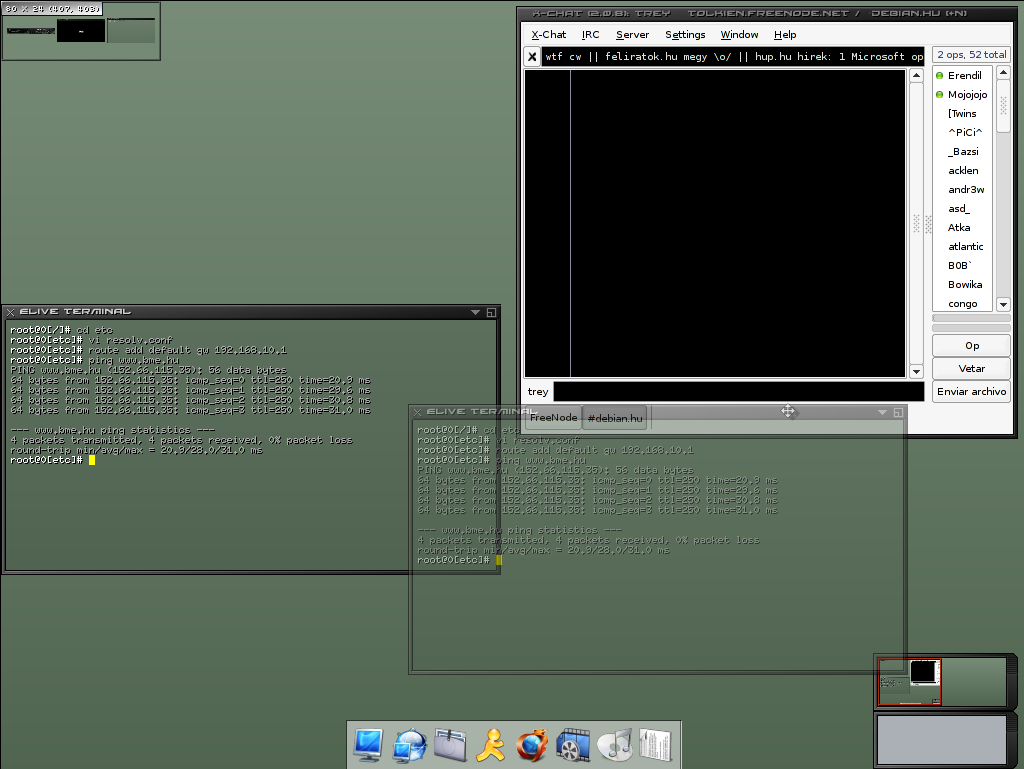Focus the X-Chat message input field

click(x=739, y=391)
